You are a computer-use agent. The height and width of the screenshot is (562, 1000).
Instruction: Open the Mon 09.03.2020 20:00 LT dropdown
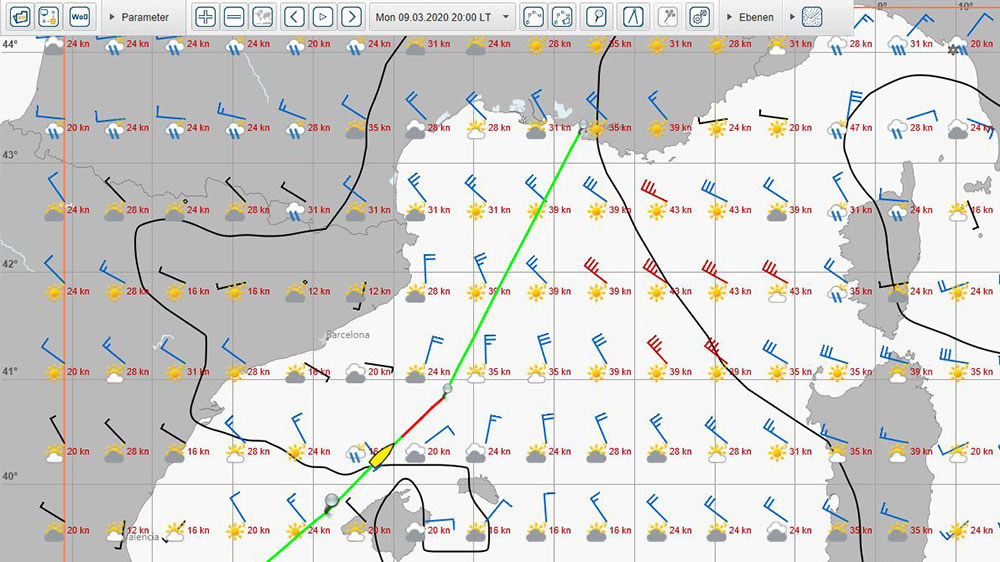coord(442,17)
